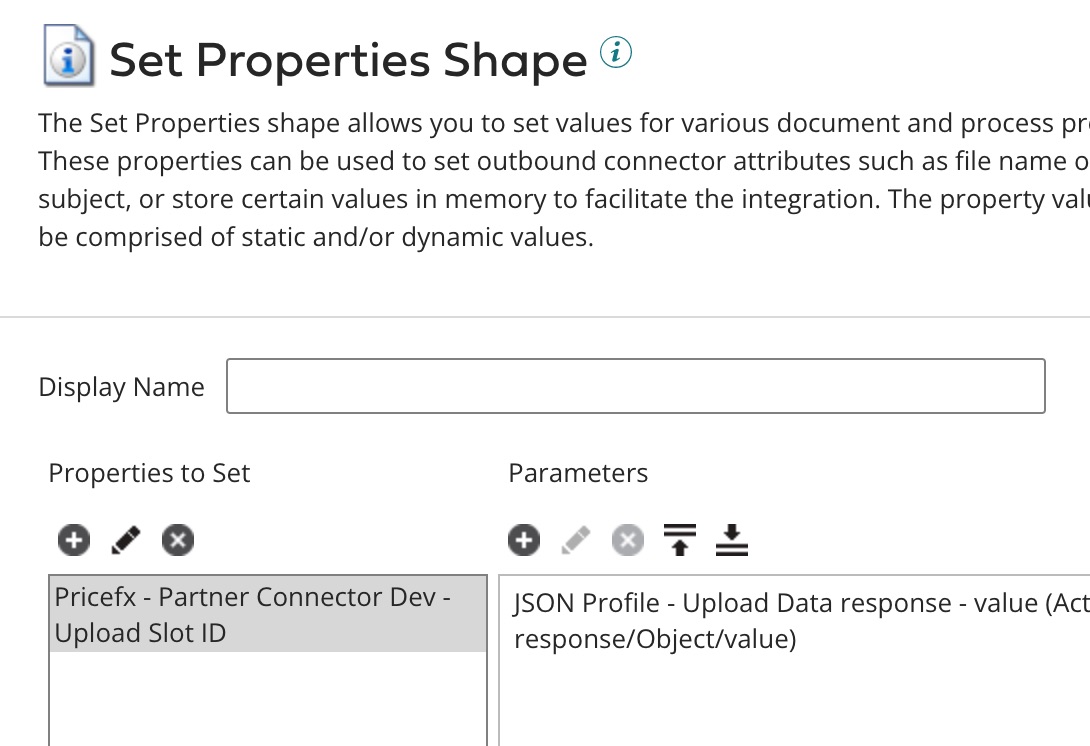Viewport: 1090px width, 746px height.
Task: Click the greyed-out edit parameter pencil
Action: tap(575, 541)
